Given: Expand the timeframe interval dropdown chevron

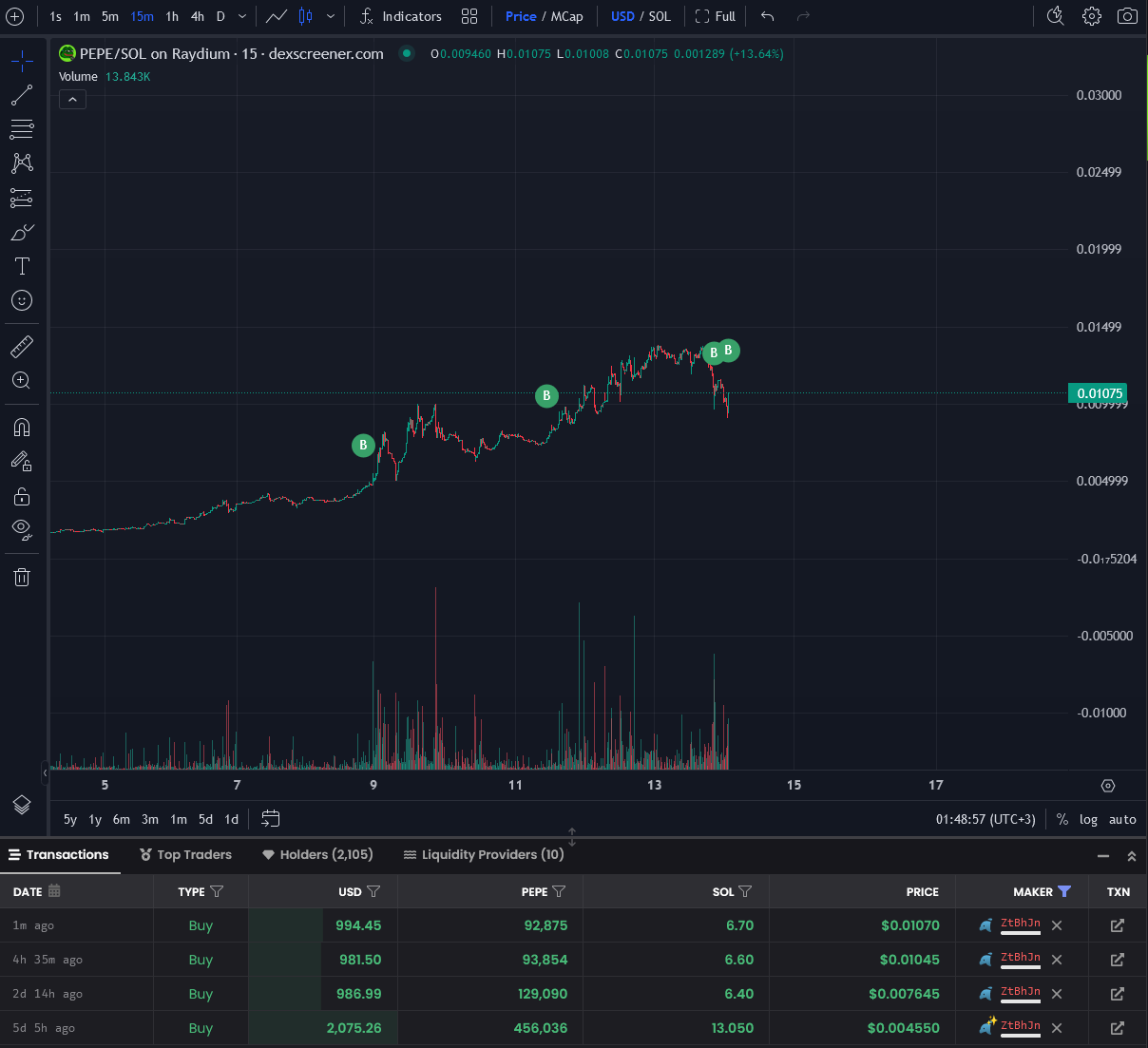Looking at the screenshot, I should (x=242, y=16).
